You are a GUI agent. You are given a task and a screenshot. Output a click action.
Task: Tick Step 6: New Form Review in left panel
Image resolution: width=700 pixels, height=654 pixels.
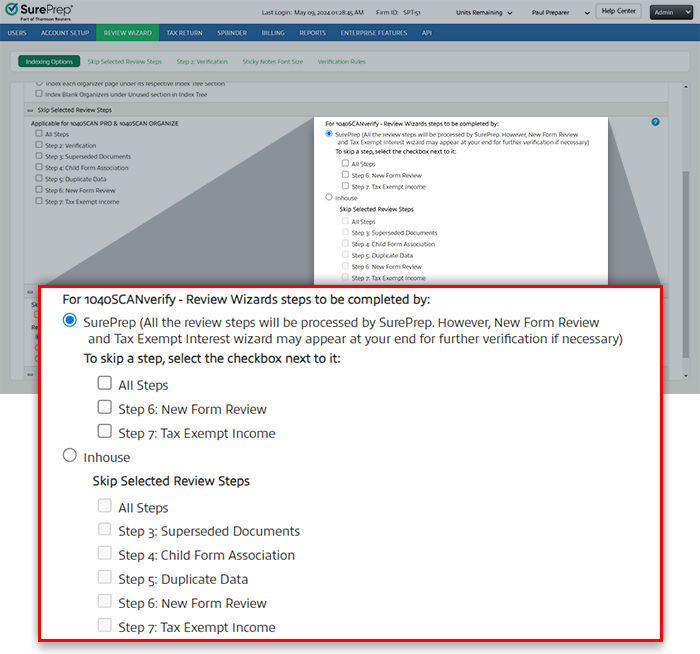tap(38, 190)
